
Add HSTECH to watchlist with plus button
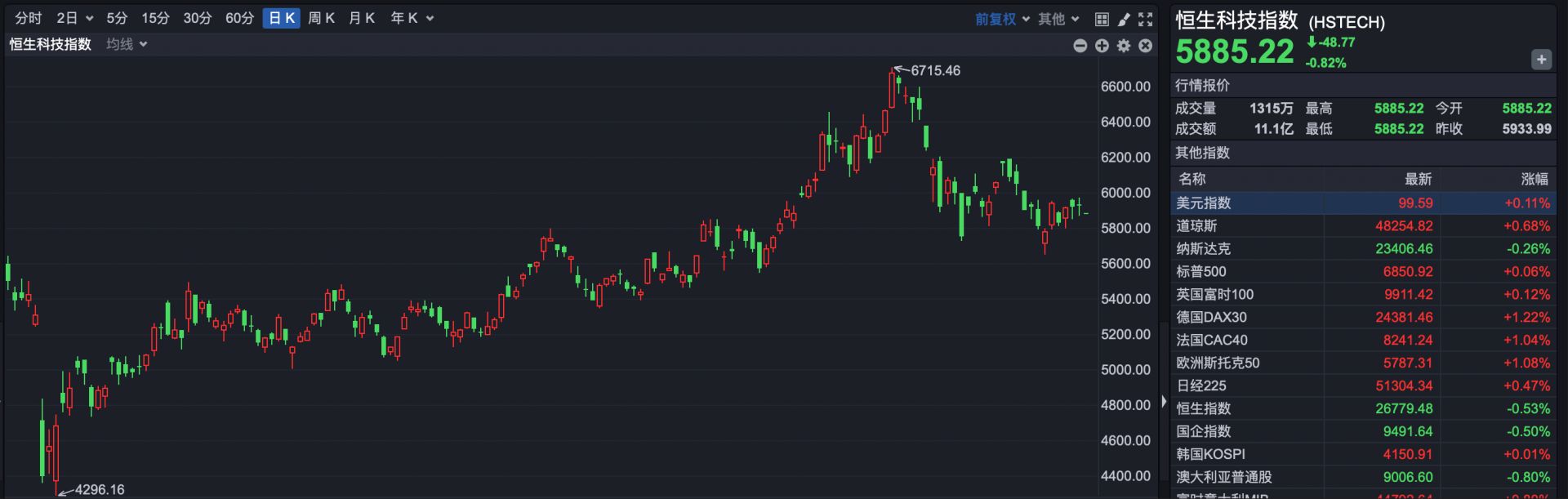click(x=1541, y=59)
